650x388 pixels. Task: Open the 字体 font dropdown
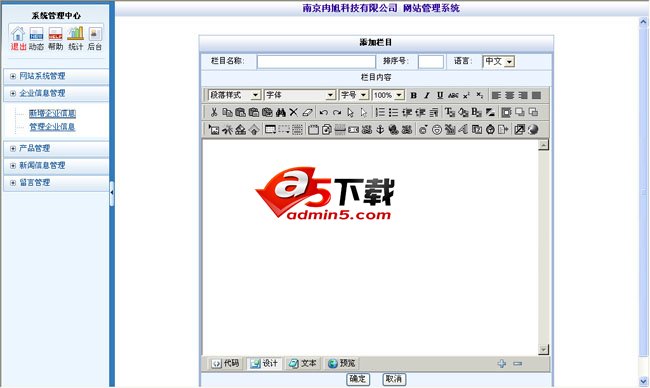pos(299,95)
